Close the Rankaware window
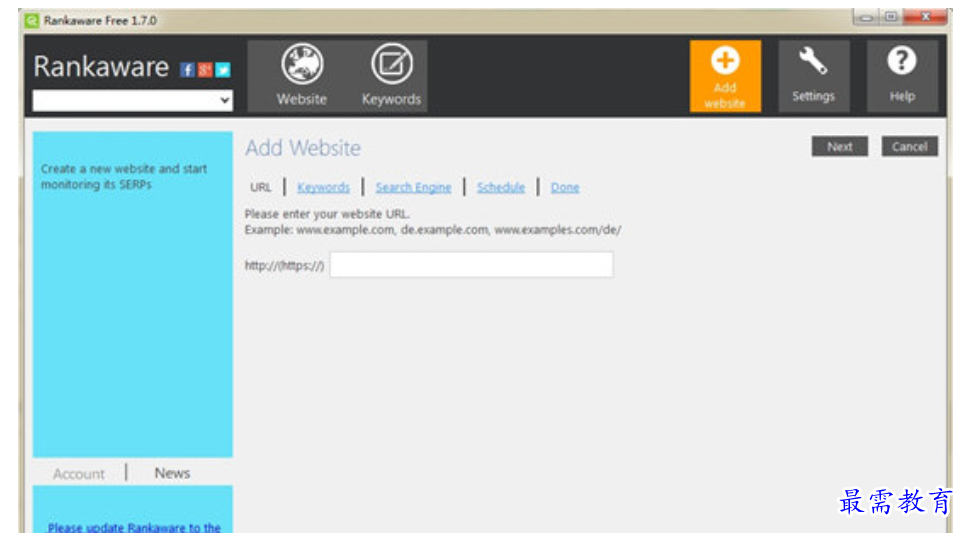Image resolution: width=961 pixels, height=533 pixels. click(925, 17)
